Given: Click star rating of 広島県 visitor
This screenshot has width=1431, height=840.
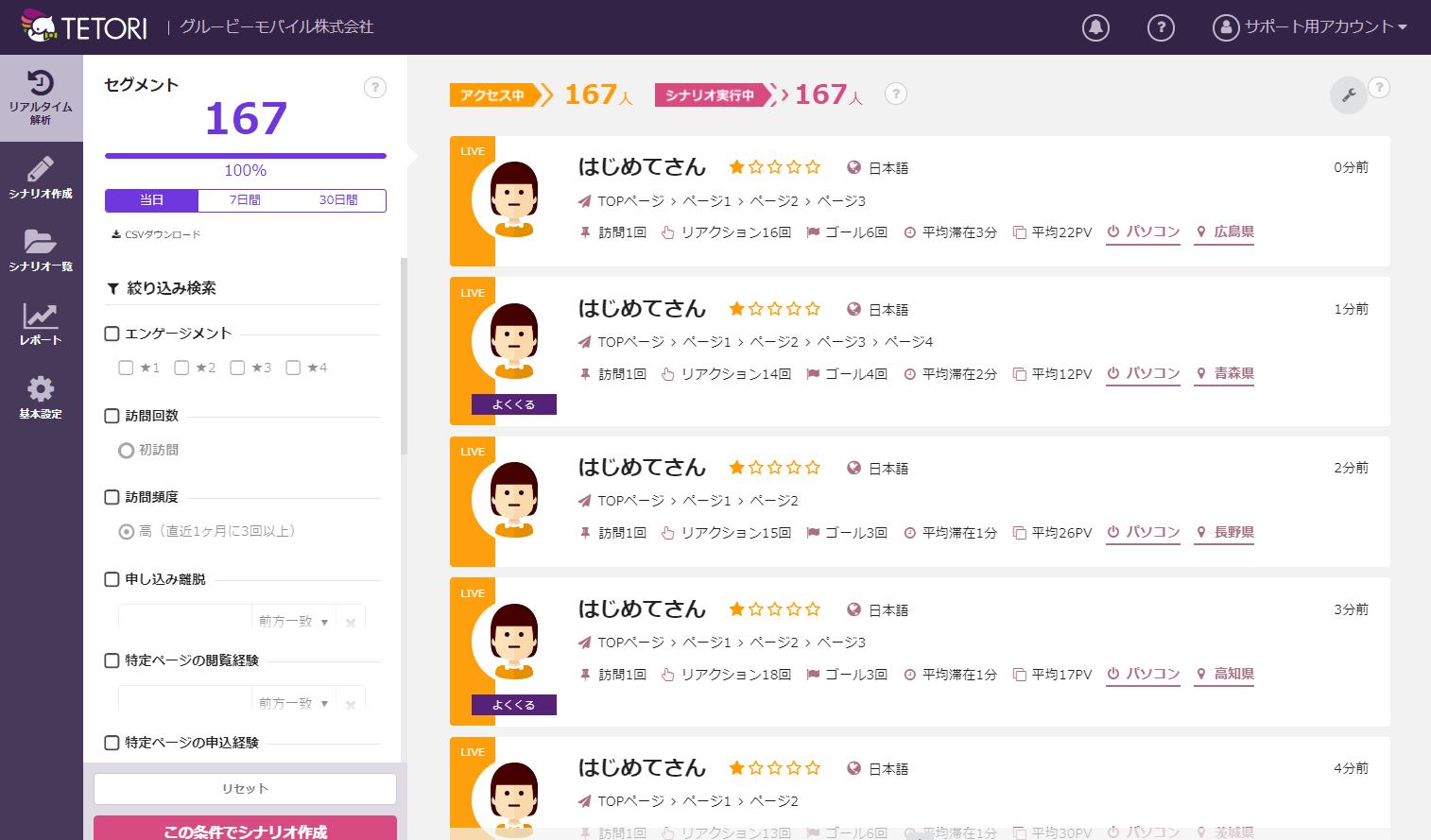Looking at the screenshot, I should 775,167.
